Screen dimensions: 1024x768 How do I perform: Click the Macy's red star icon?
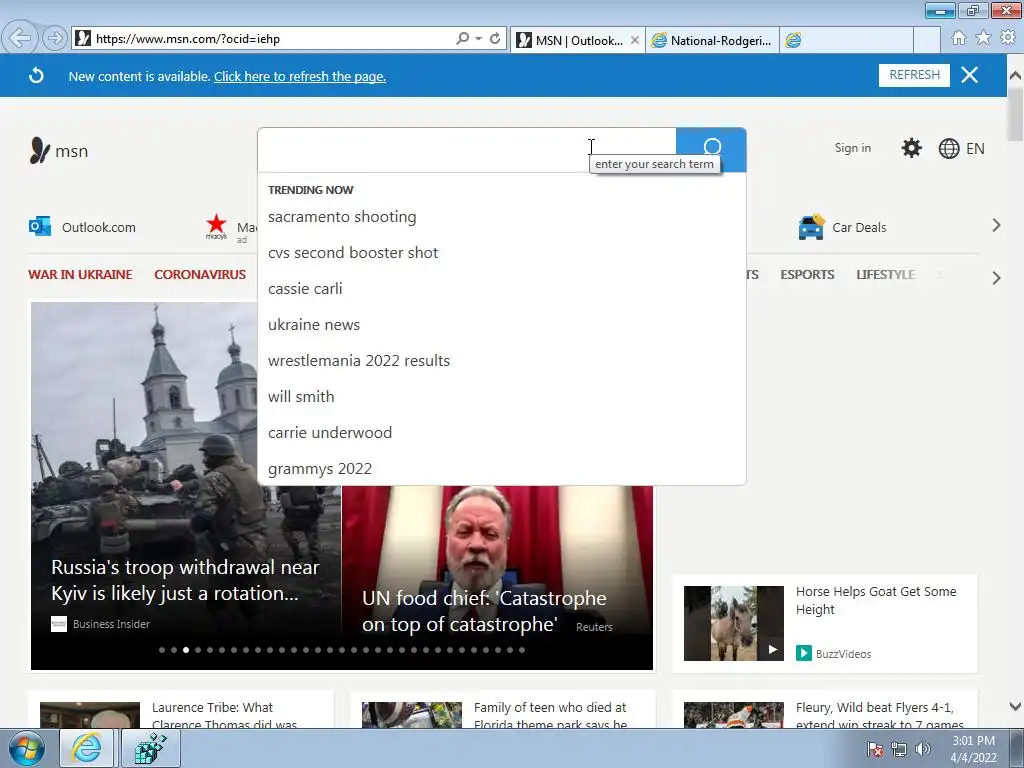216,225
